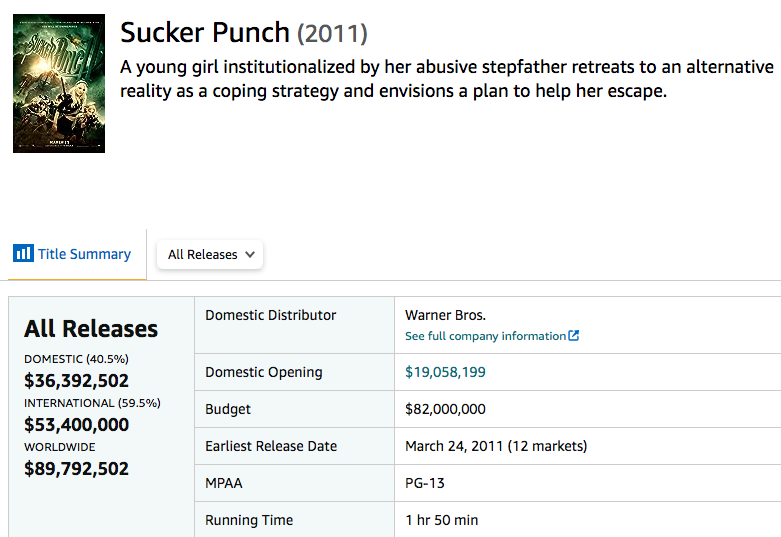Click the bar chart icon beside Title Summary

[23, 253]
